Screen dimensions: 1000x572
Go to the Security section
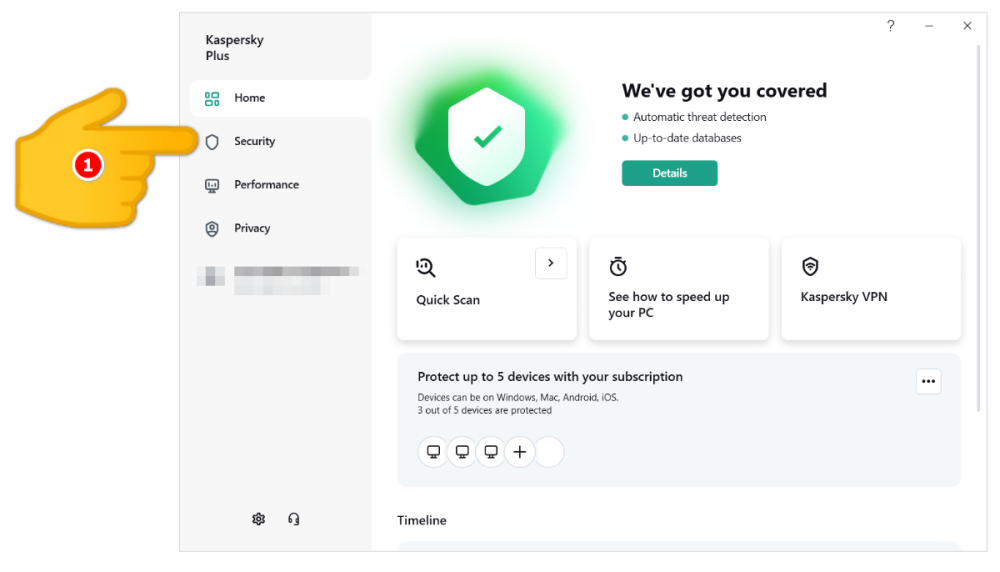coord(255,142)
